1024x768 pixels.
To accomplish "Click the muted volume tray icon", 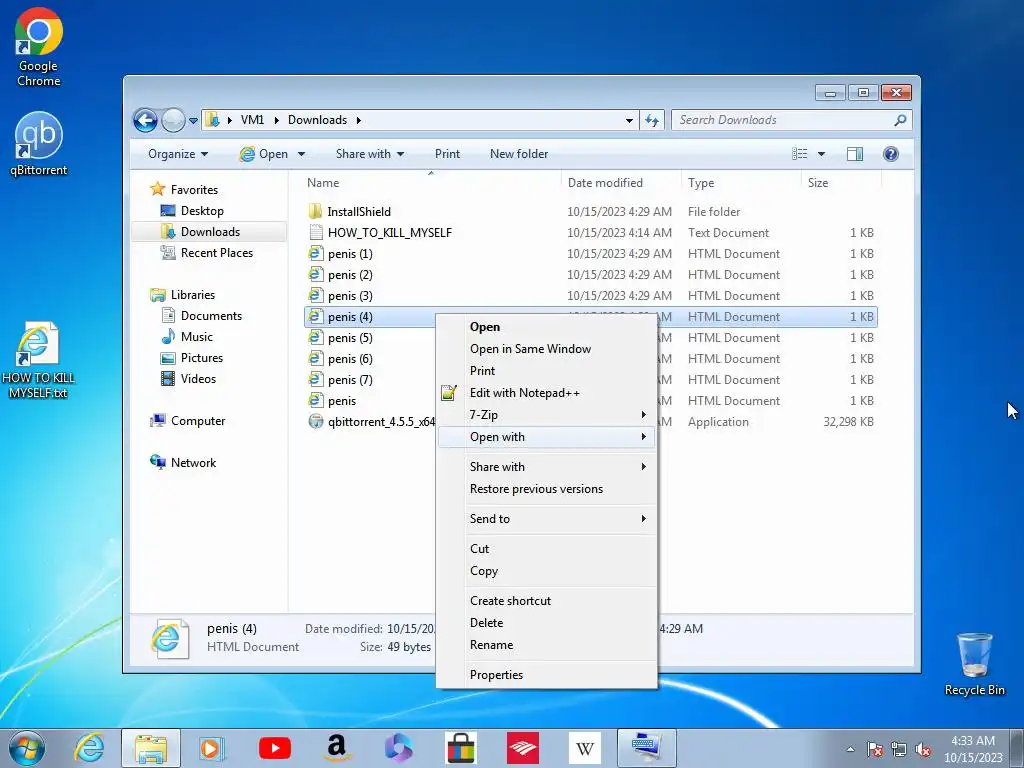I will (923, 750).
